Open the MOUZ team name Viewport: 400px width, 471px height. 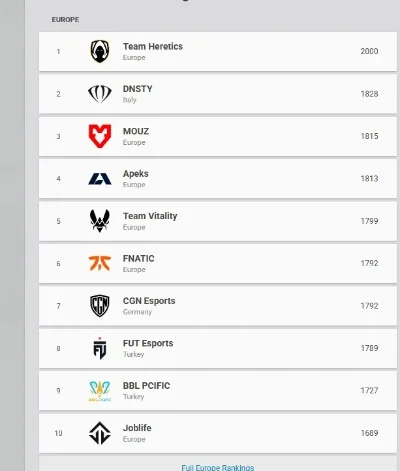pyautogui.click(x=136, y=131)
